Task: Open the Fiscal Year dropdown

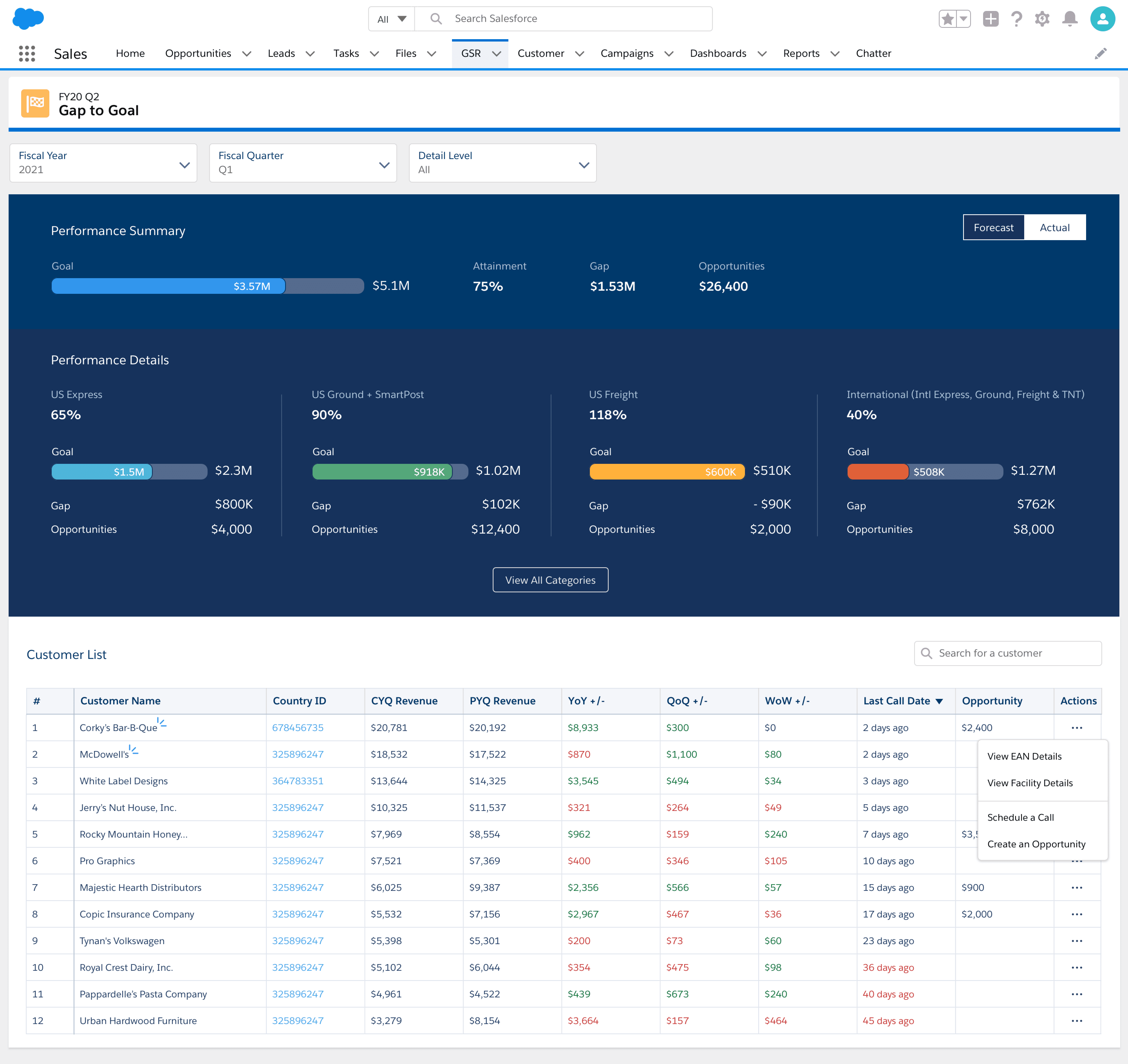Action: click(x=103, y=163)
